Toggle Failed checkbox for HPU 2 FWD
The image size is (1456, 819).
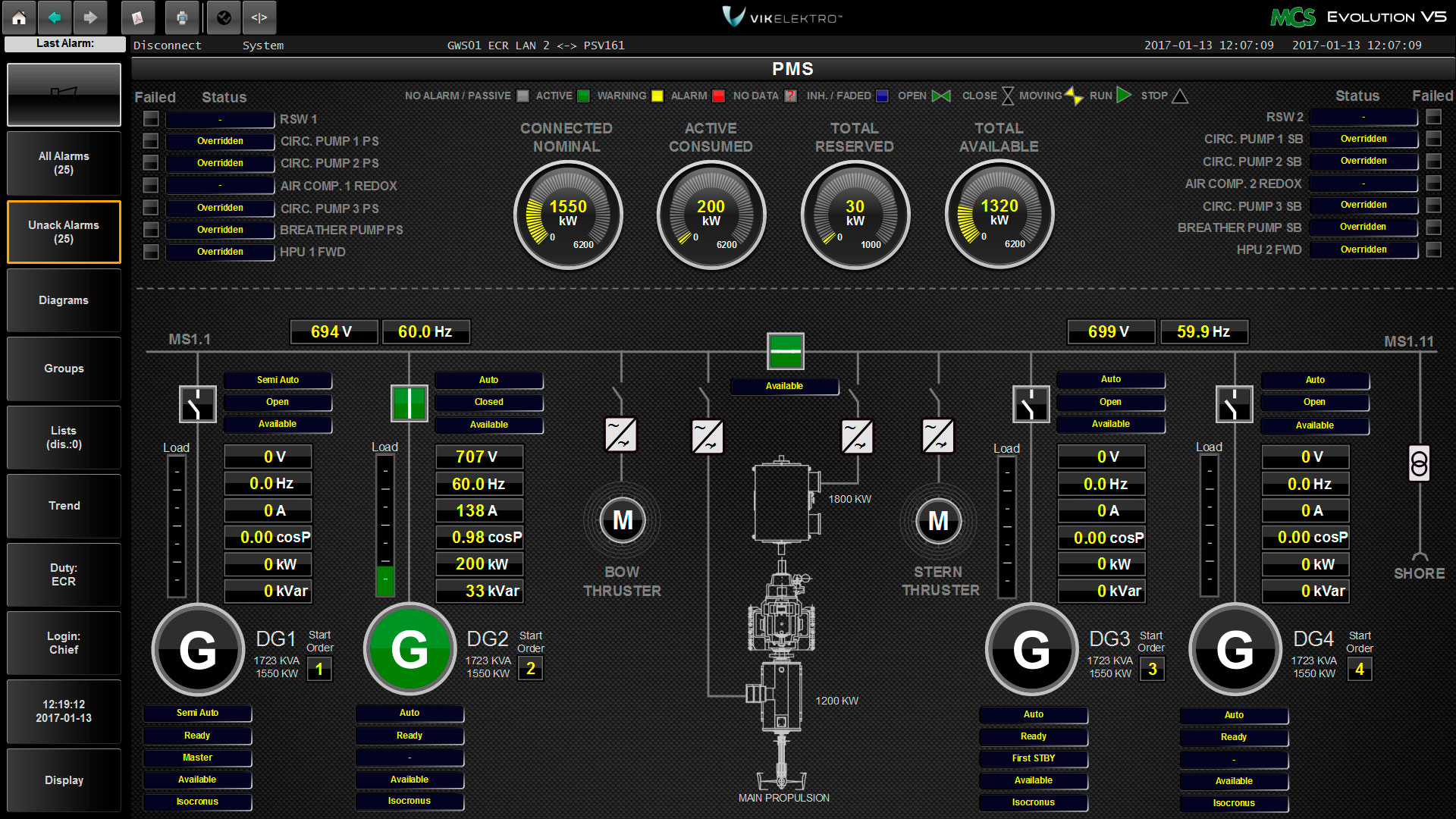(x=1433, y=249)
